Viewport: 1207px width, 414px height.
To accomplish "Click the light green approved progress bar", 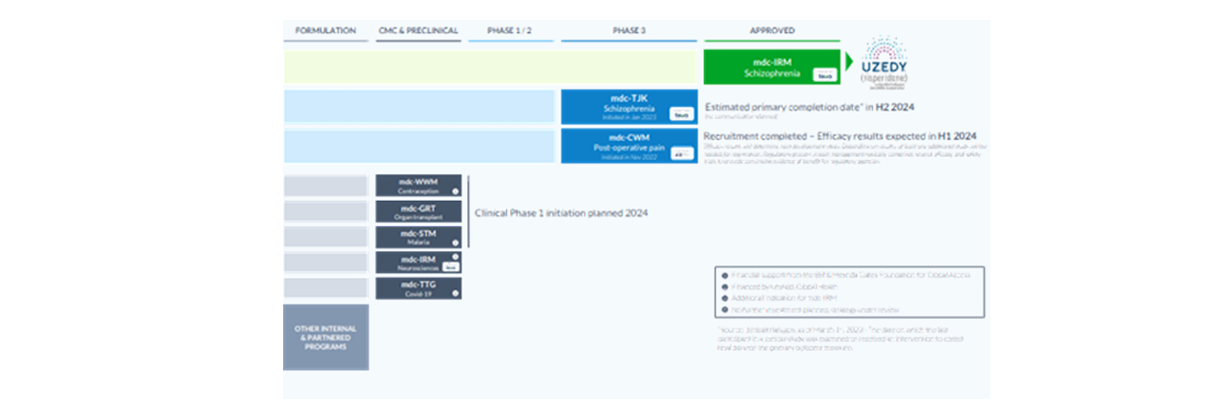I will click(x=490, y=67).
